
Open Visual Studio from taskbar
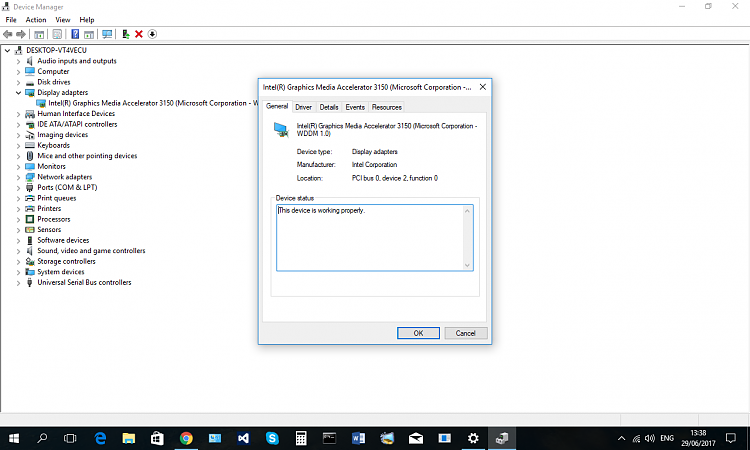tap(243, 438)
